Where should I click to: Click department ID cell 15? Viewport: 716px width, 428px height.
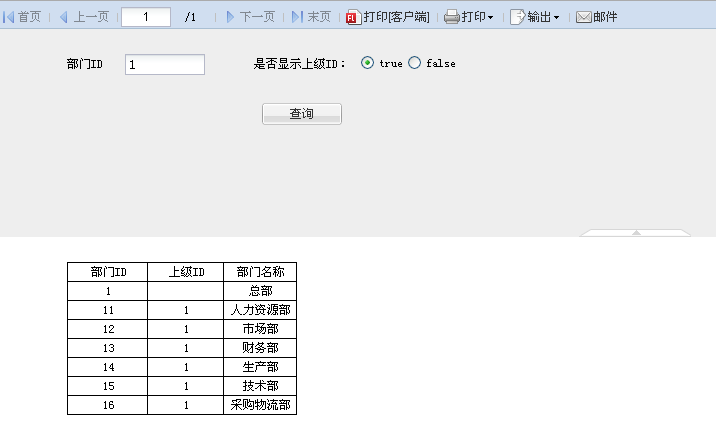(108, 386)
